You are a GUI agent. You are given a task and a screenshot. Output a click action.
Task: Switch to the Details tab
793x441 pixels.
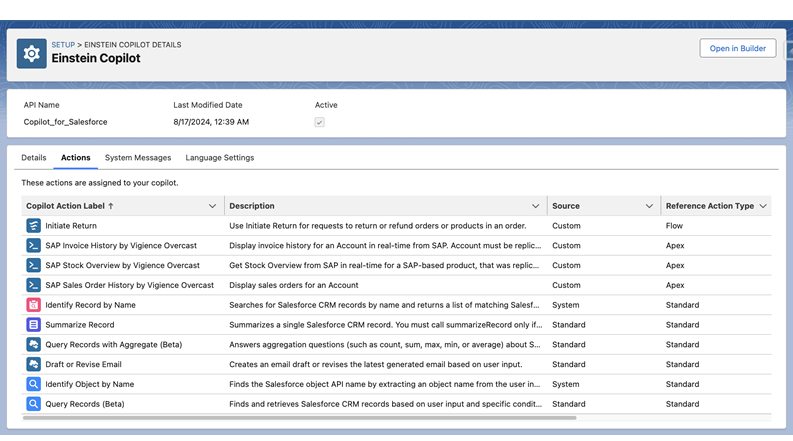[33, 158]
